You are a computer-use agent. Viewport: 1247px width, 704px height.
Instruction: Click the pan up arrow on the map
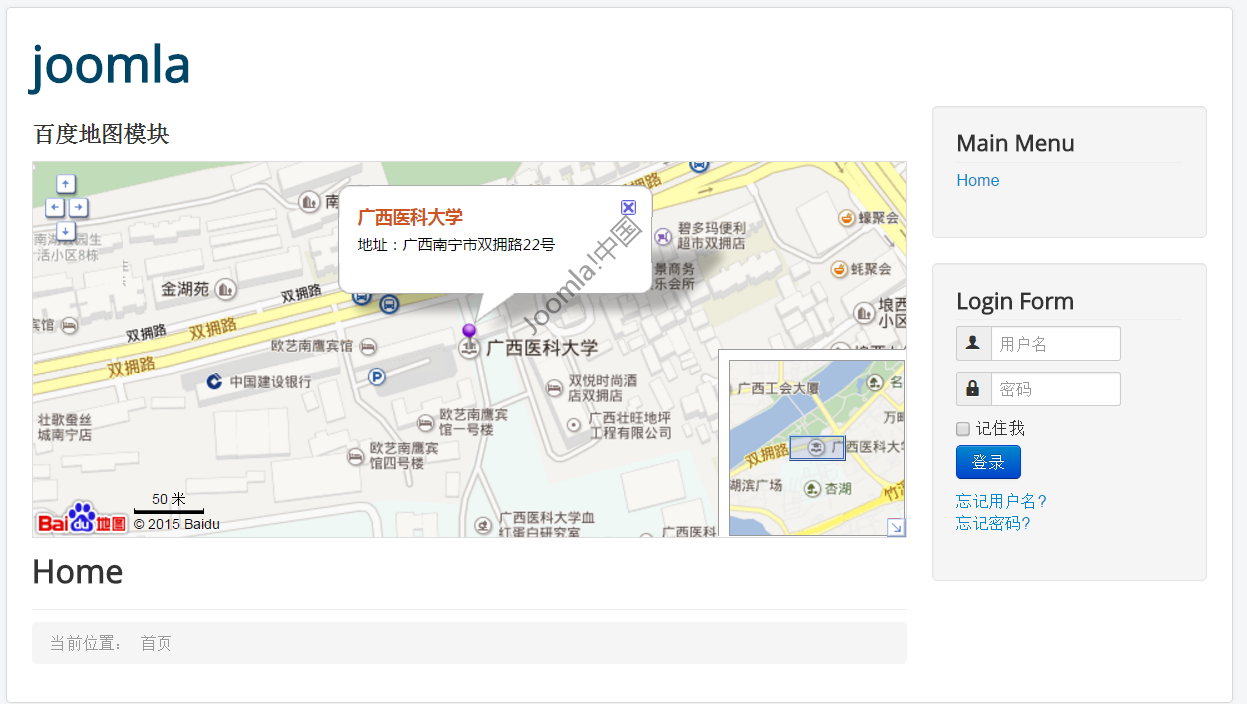click(x=65, y=183)
